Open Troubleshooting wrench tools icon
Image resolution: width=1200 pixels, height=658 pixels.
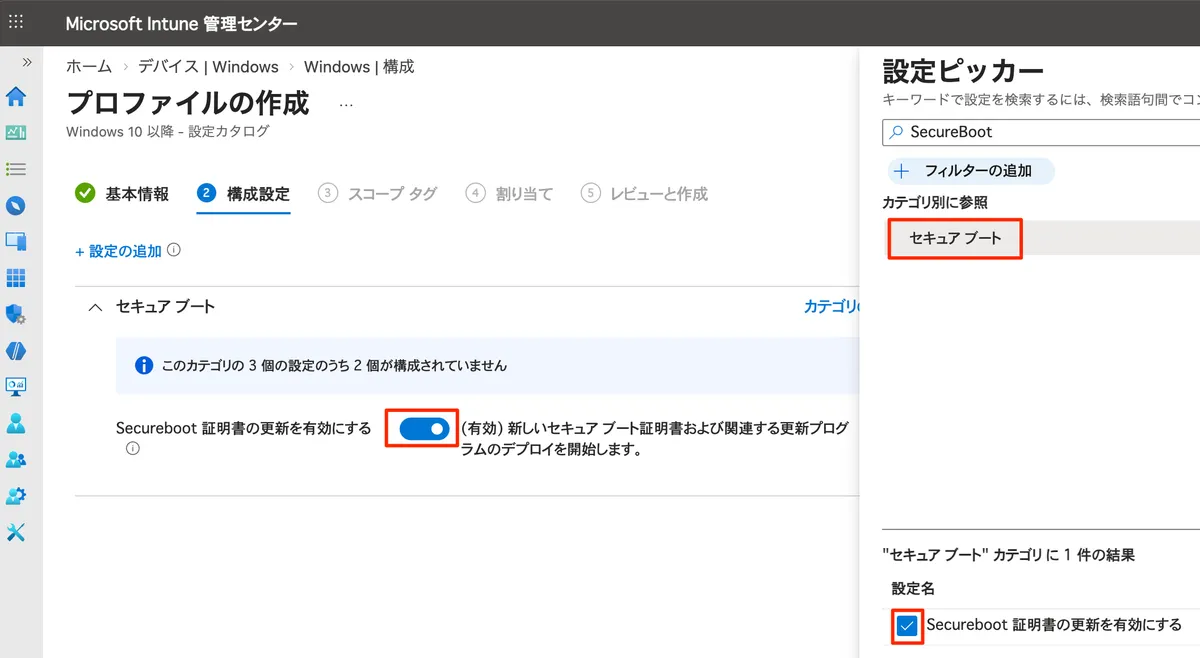(x=16, y=532)
